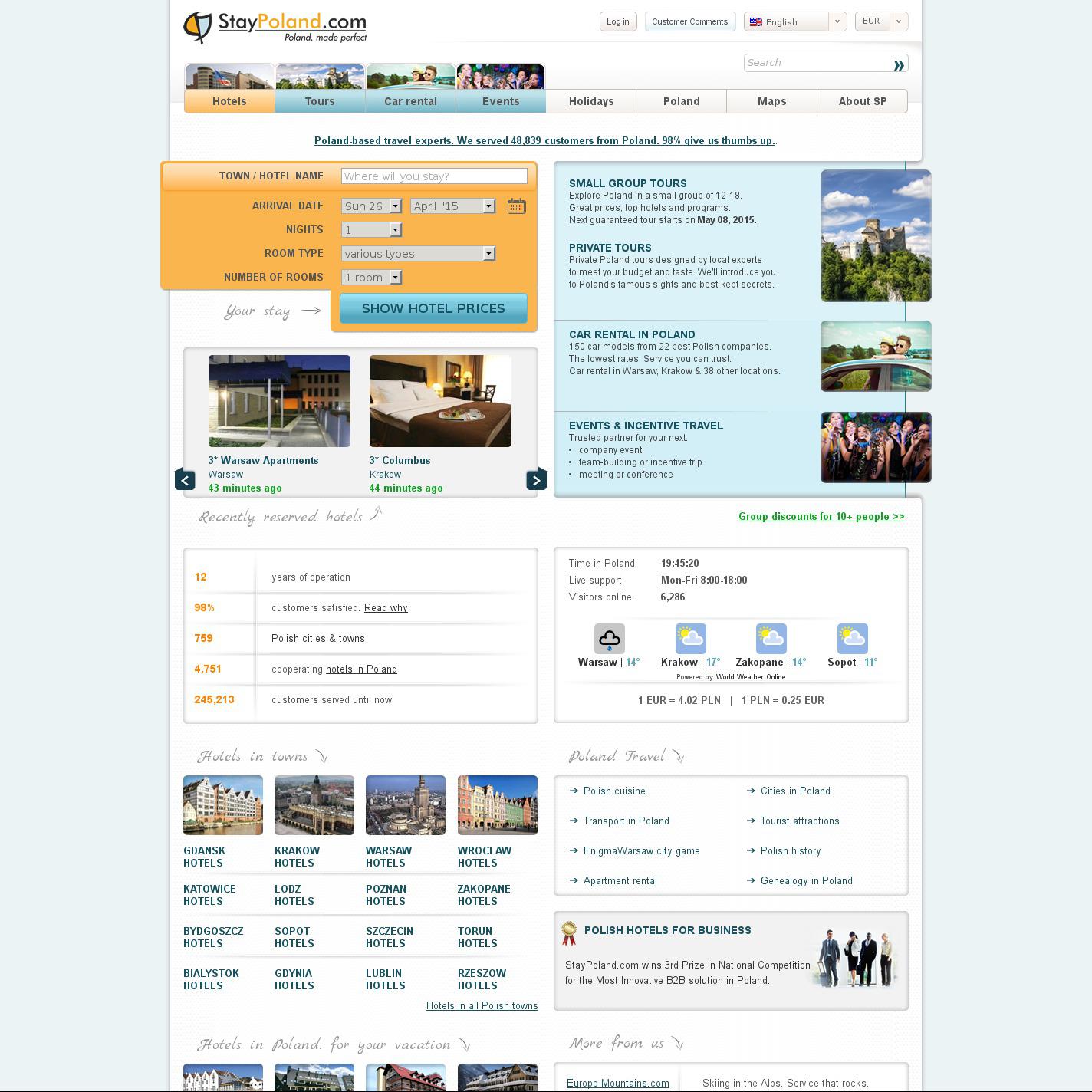Open the Number of Rooms dropdown
The height and width of the screenshot is (1092, 1092).
[x=371, y=277]
